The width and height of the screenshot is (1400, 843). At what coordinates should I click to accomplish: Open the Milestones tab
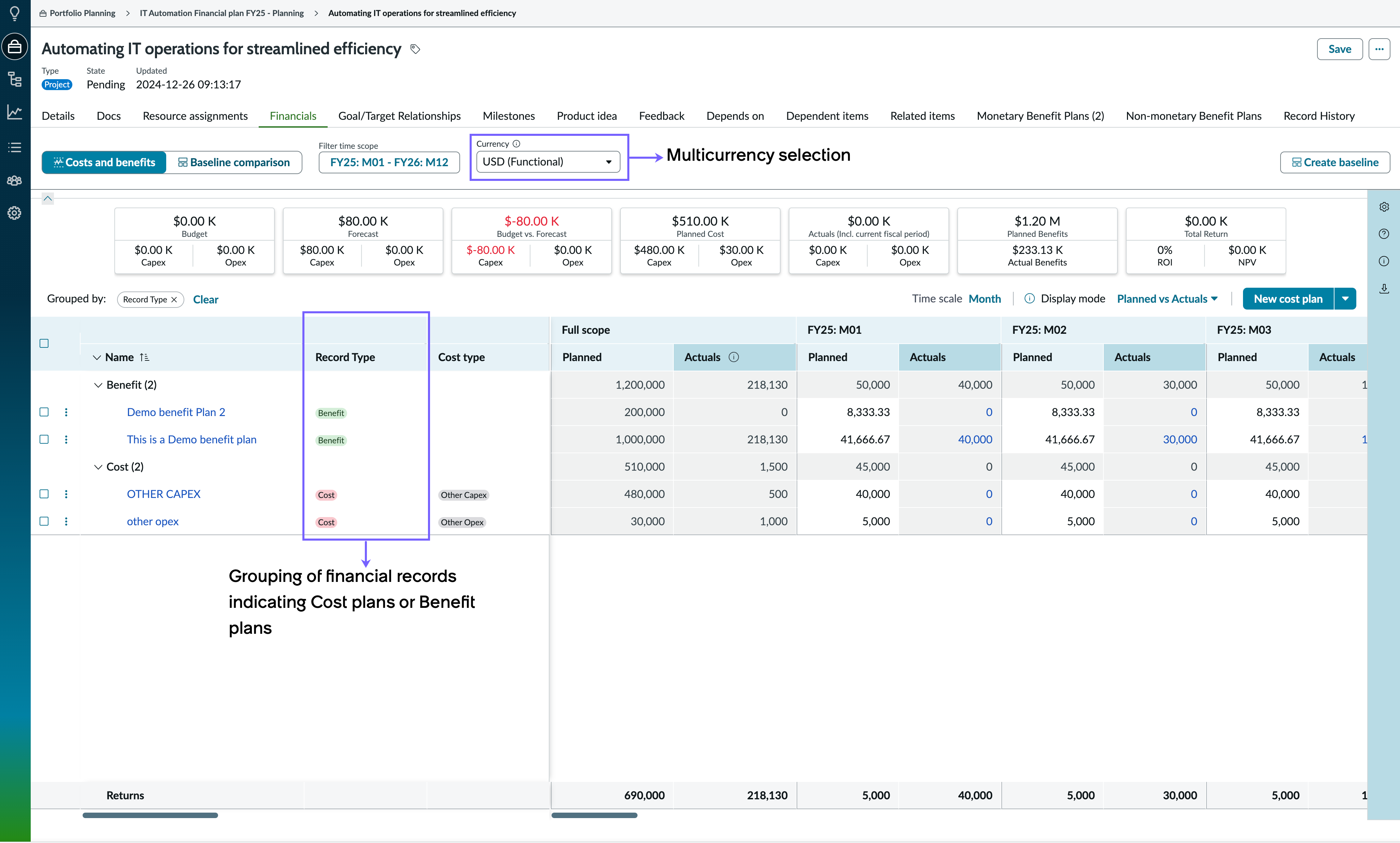pos(508,116)
